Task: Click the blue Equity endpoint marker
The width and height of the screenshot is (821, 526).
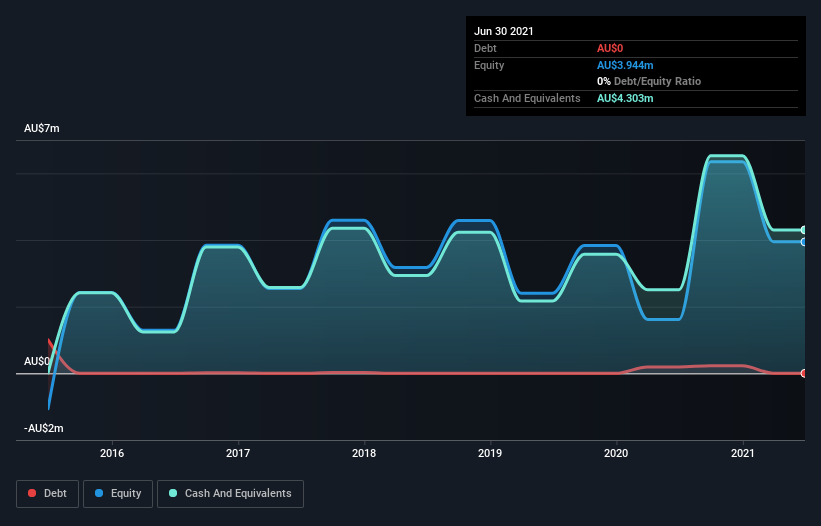Action: tap(804, 242)
